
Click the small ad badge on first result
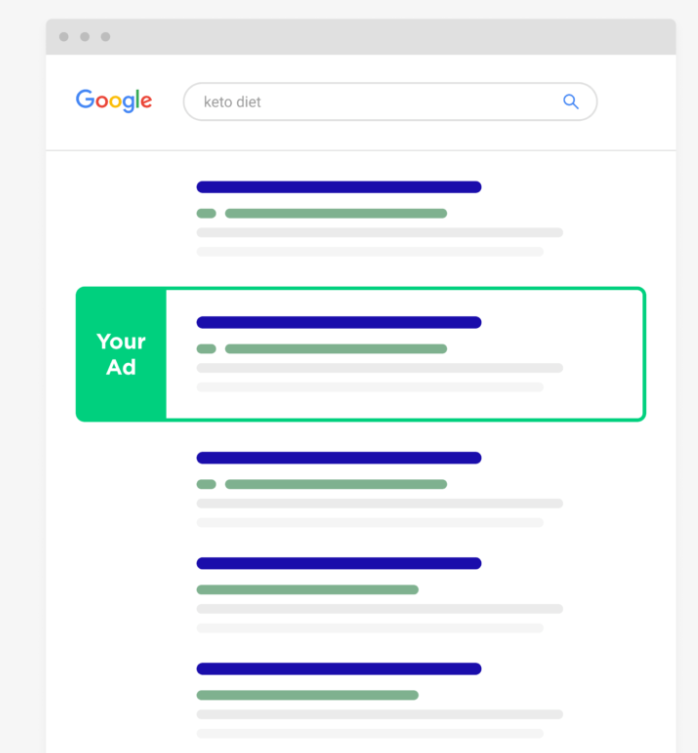(207, 213)
